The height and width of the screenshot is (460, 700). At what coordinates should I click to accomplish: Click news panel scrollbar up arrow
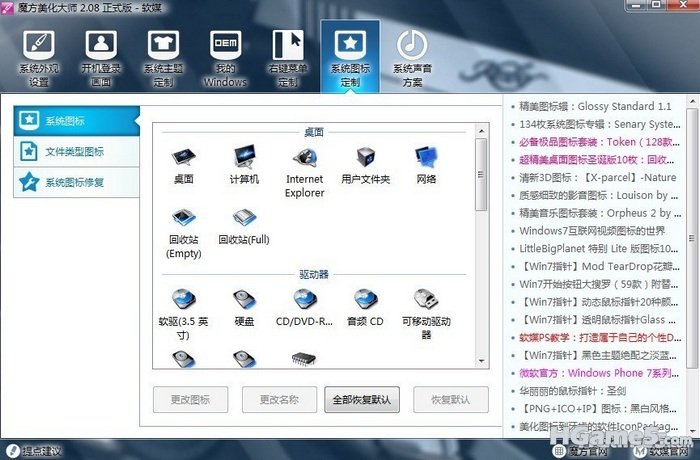692,102
